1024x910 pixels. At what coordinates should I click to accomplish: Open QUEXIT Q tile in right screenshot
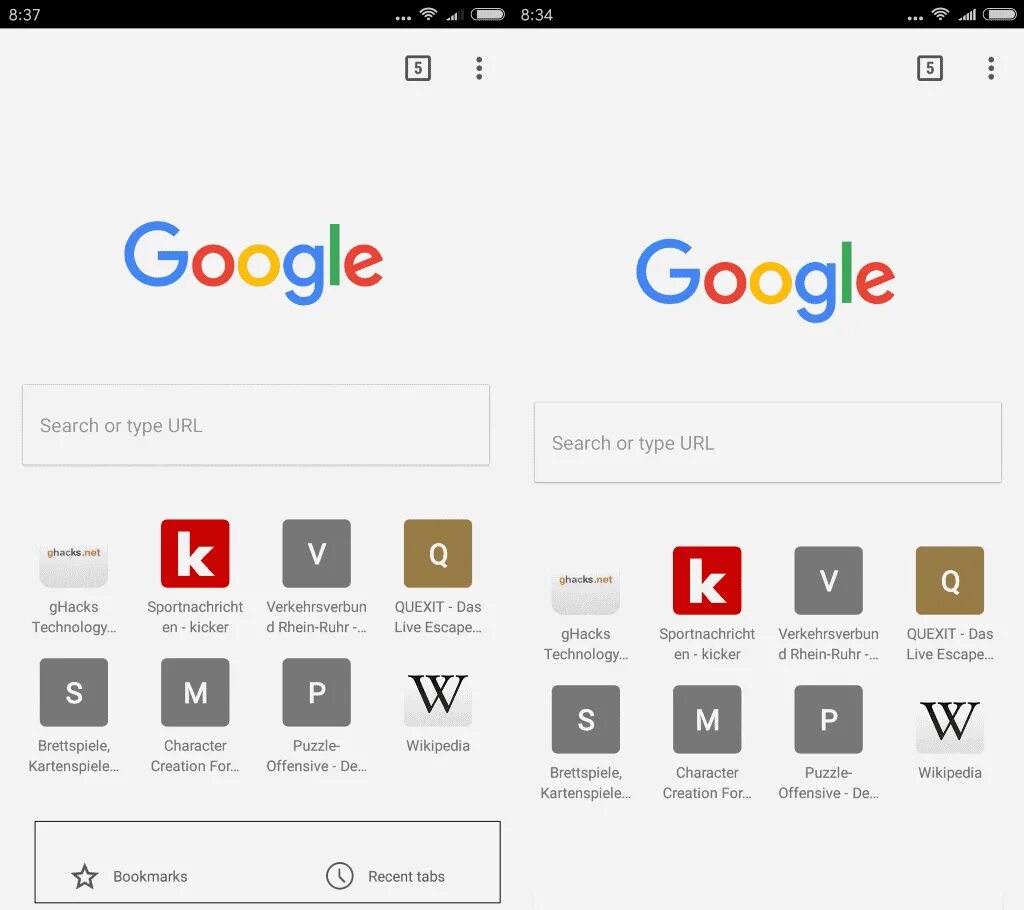pos(950,580)
